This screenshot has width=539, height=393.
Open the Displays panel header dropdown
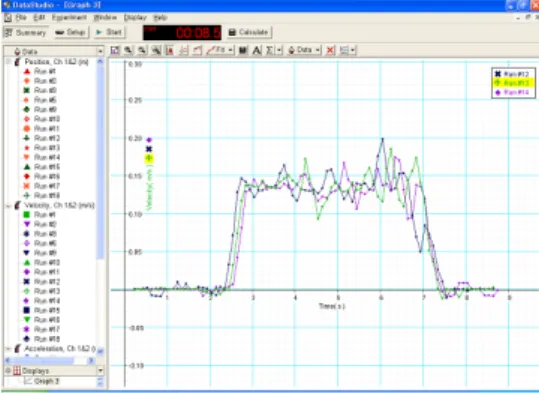point(100,371)
